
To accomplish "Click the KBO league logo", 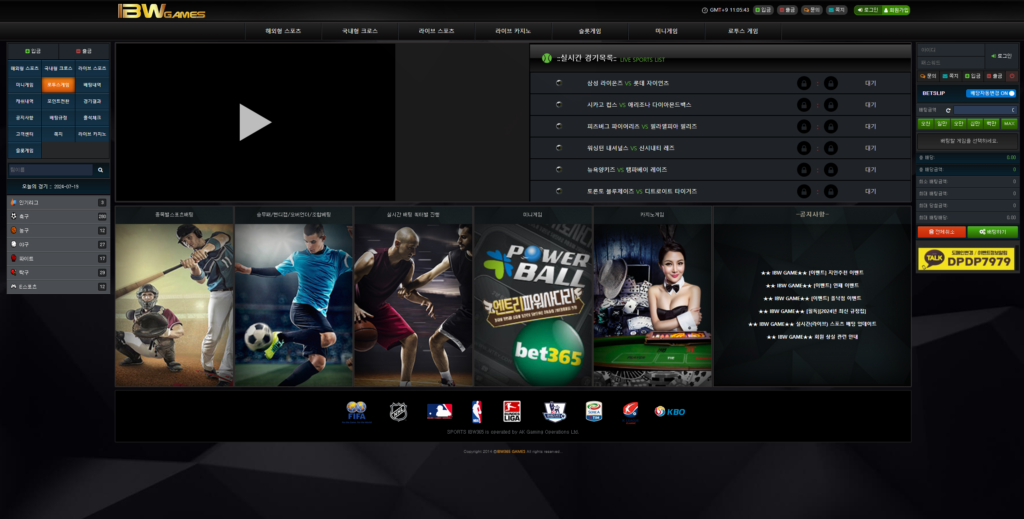I will pyautogui.click(x=669, y=411).
